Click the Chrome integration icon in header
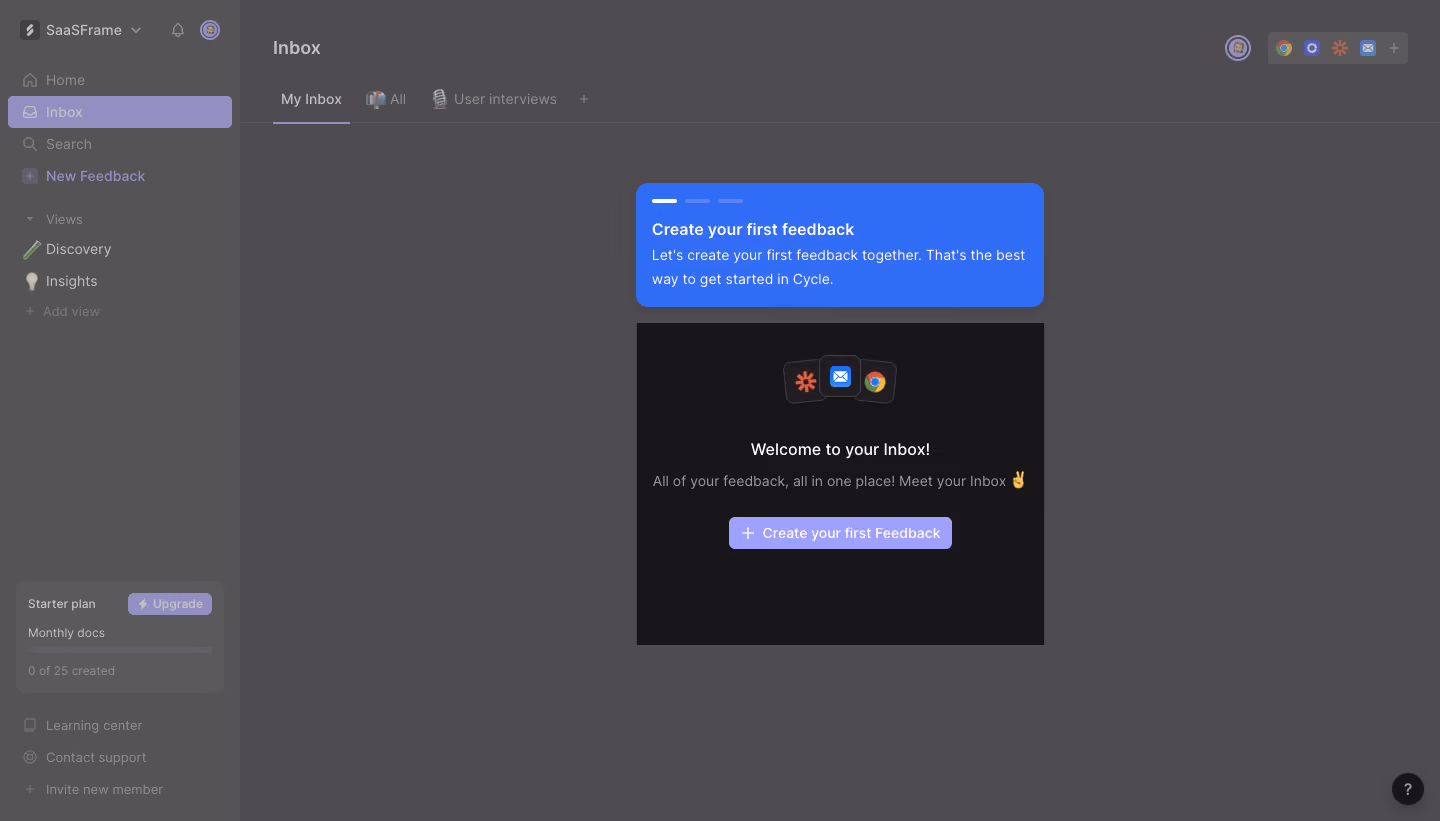Screen dimensions: 1440x821 click(1284, 48)
